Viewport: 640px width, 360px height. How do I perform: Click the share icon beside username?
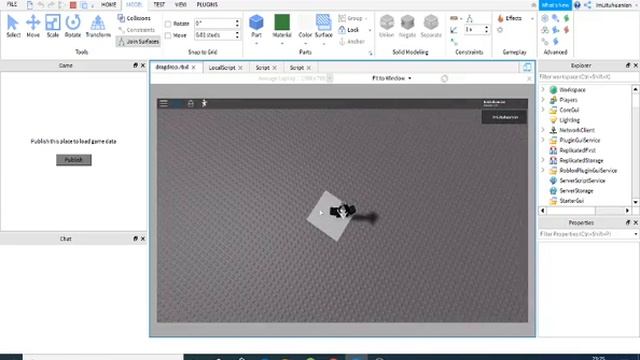[587, 5]
